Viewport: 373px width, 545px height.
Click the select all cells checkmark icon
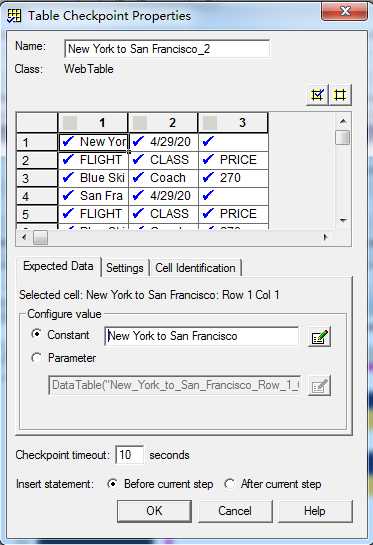tap(317, 95)
